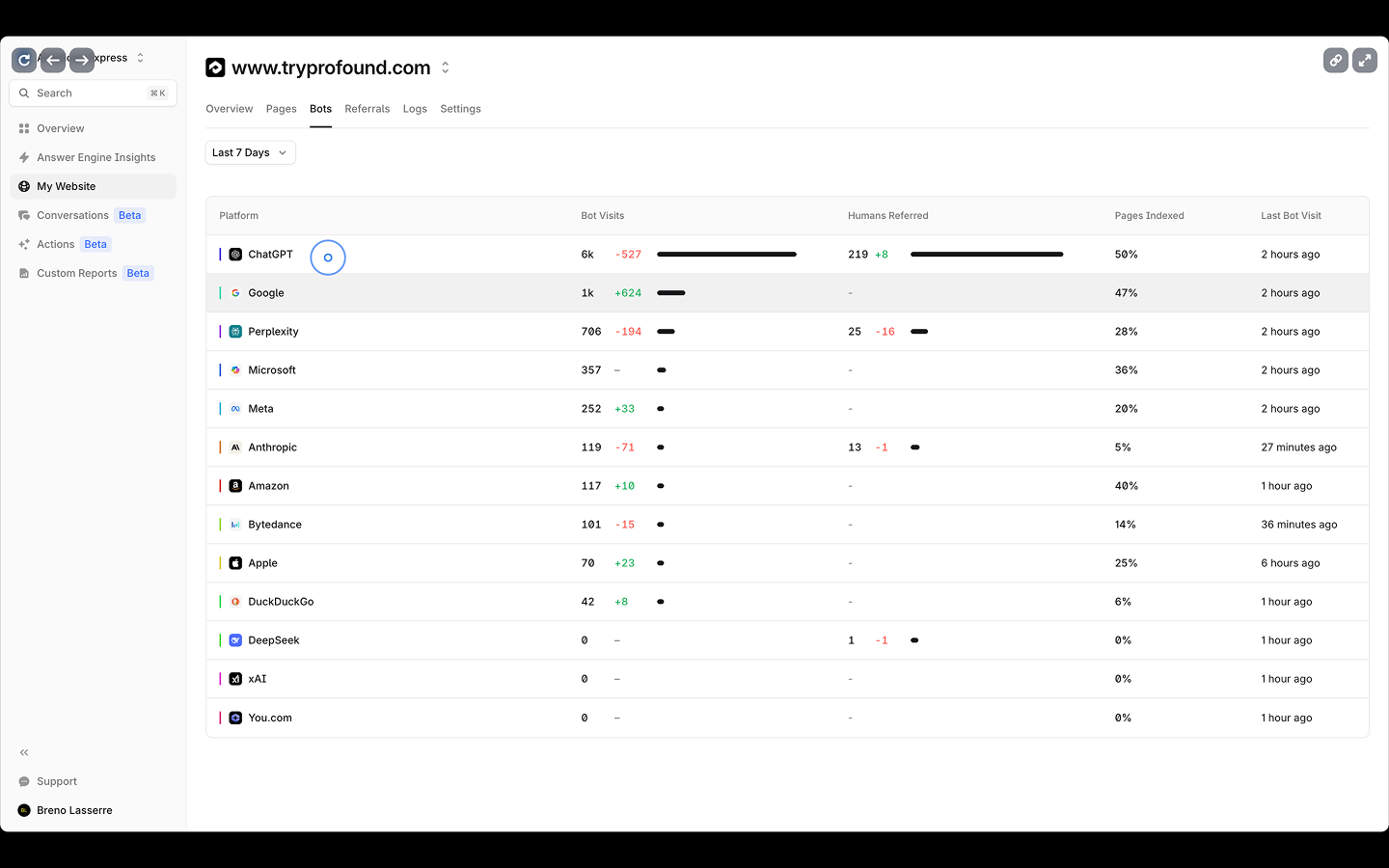
Task: Click the reload icon at top left
Action: 24,60
